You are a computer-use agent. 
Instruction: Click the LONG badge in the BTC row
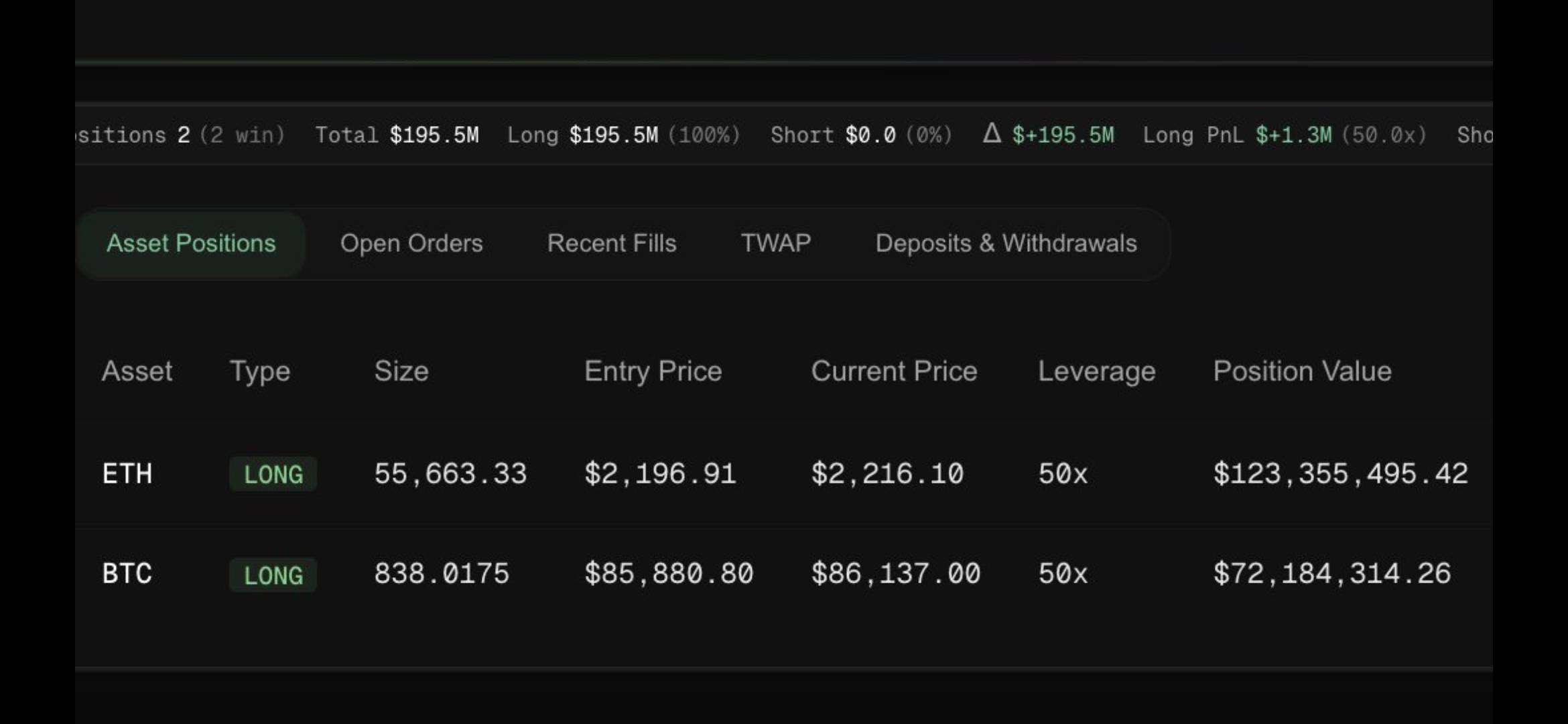pos(273,575)
